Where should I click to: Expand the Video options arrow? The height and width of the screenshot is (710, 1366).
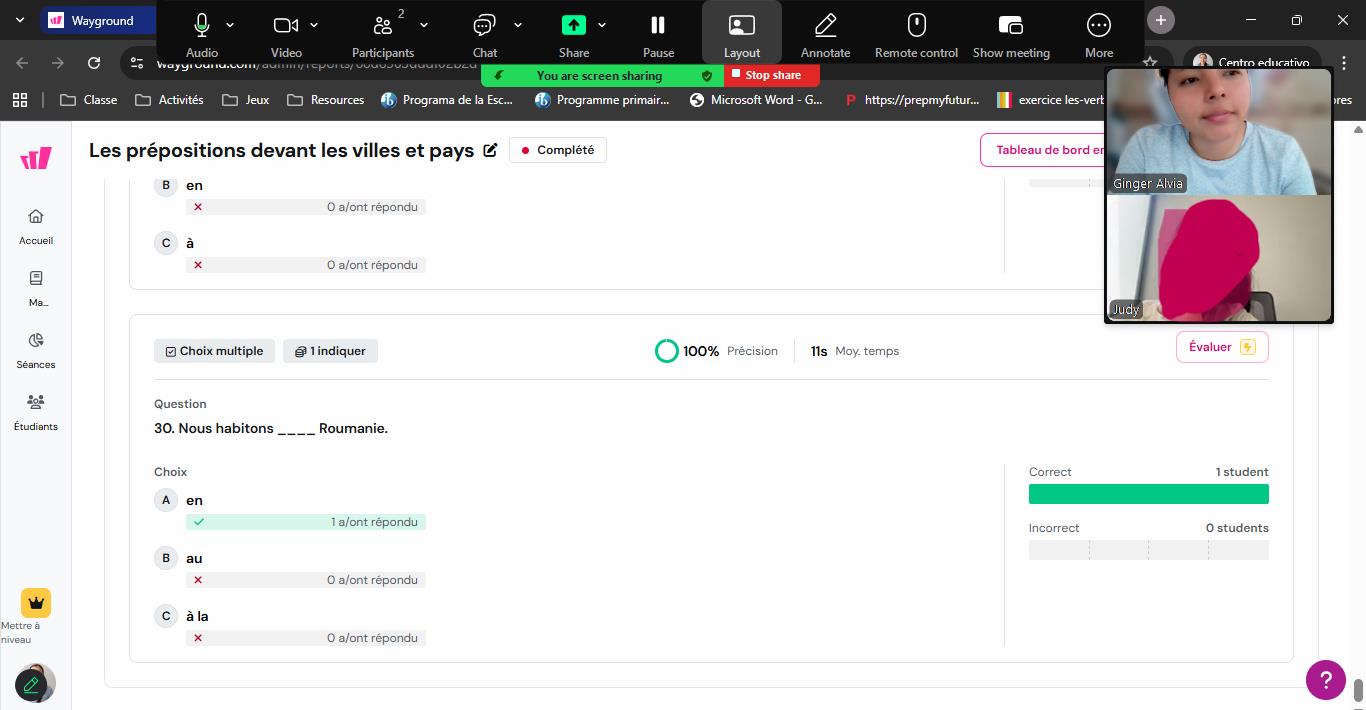coord(314,25)
